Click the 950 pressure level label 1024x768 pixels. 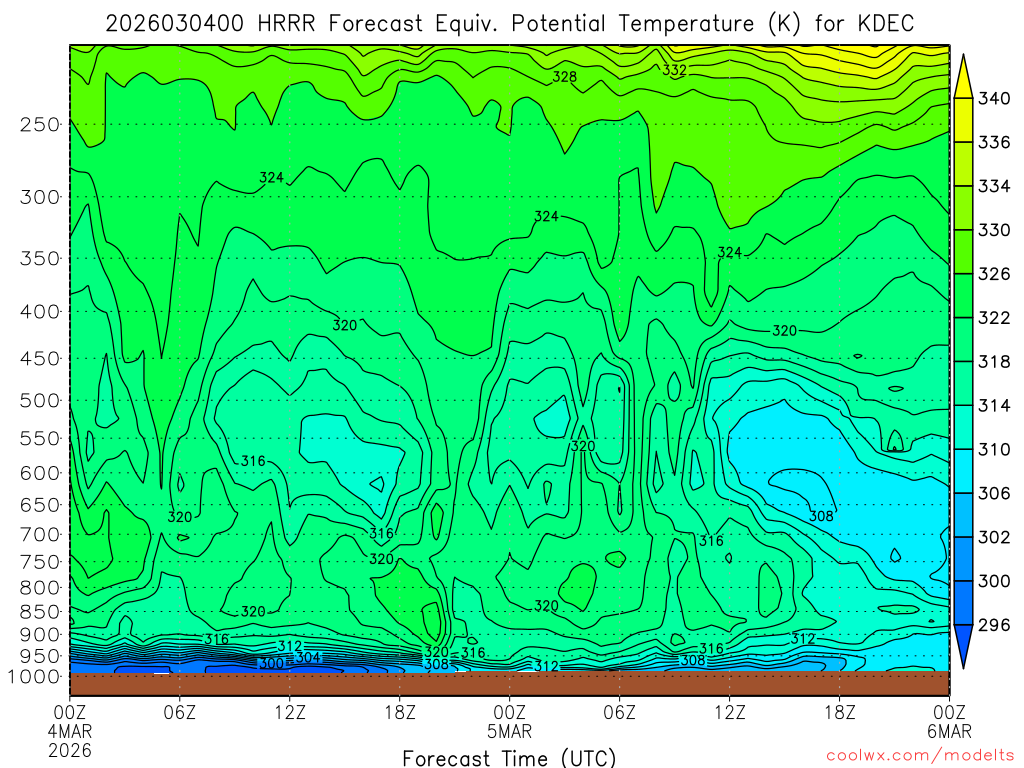pyautogui.click(x=40, y=656)
